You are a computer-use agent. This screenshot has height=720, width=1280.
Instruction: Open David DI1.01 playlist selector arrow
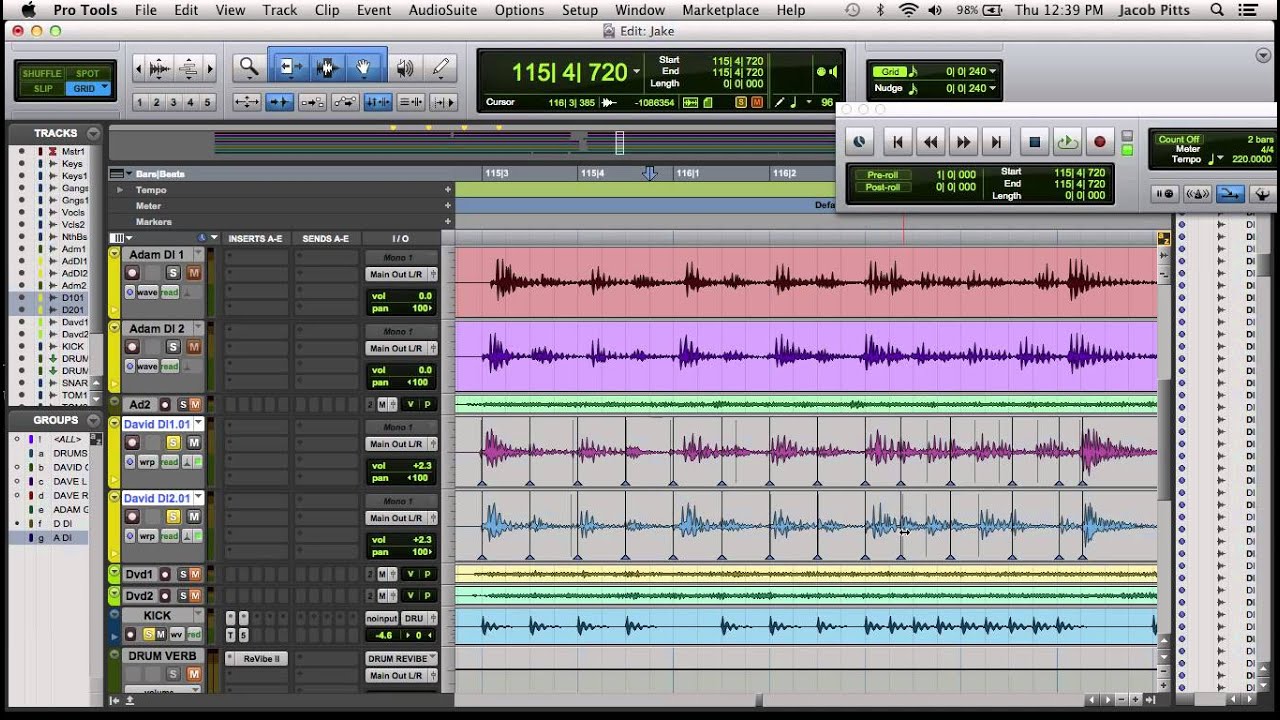pos(197,424)
